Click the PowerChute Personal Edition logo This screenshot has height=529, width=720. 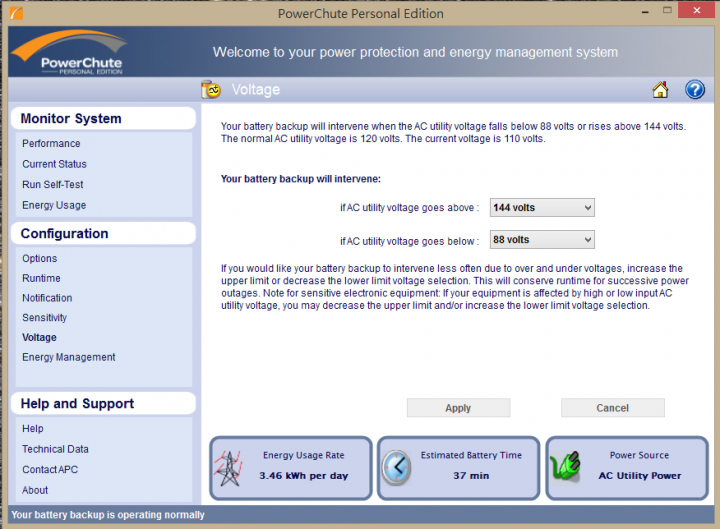click(x=69, y=52)
